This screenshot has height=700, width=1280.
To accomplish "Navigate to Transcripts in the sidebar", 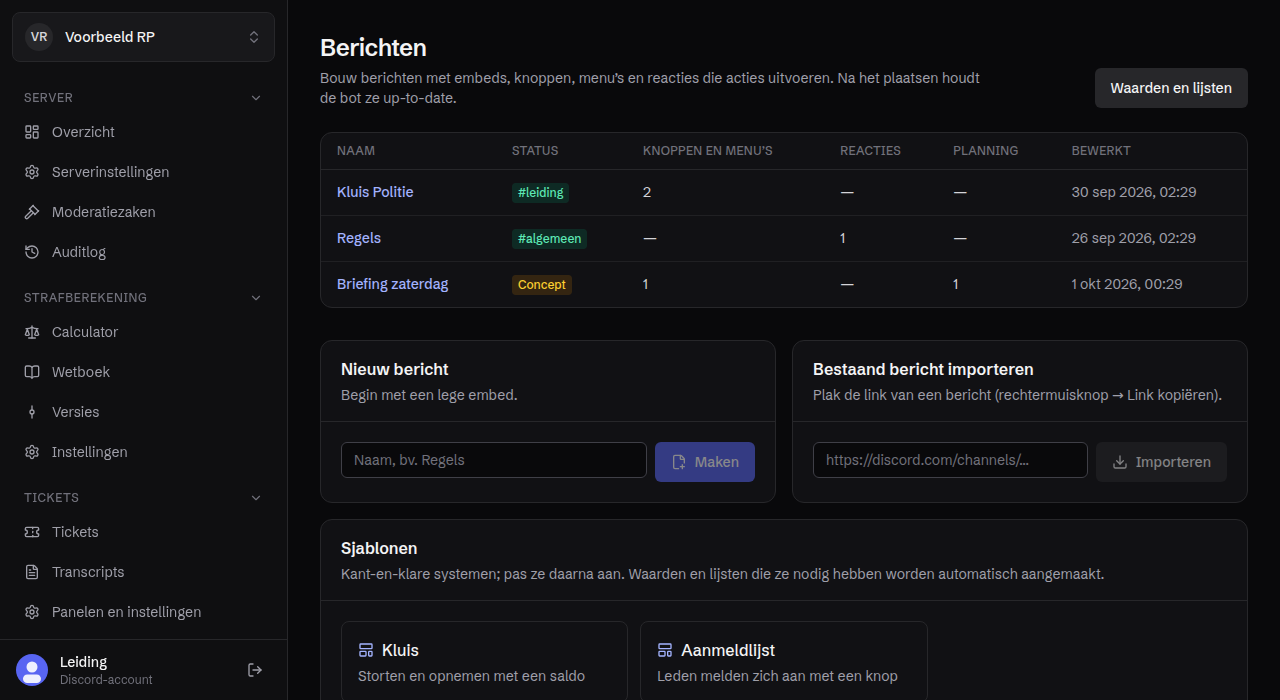I will pos(143,572).
